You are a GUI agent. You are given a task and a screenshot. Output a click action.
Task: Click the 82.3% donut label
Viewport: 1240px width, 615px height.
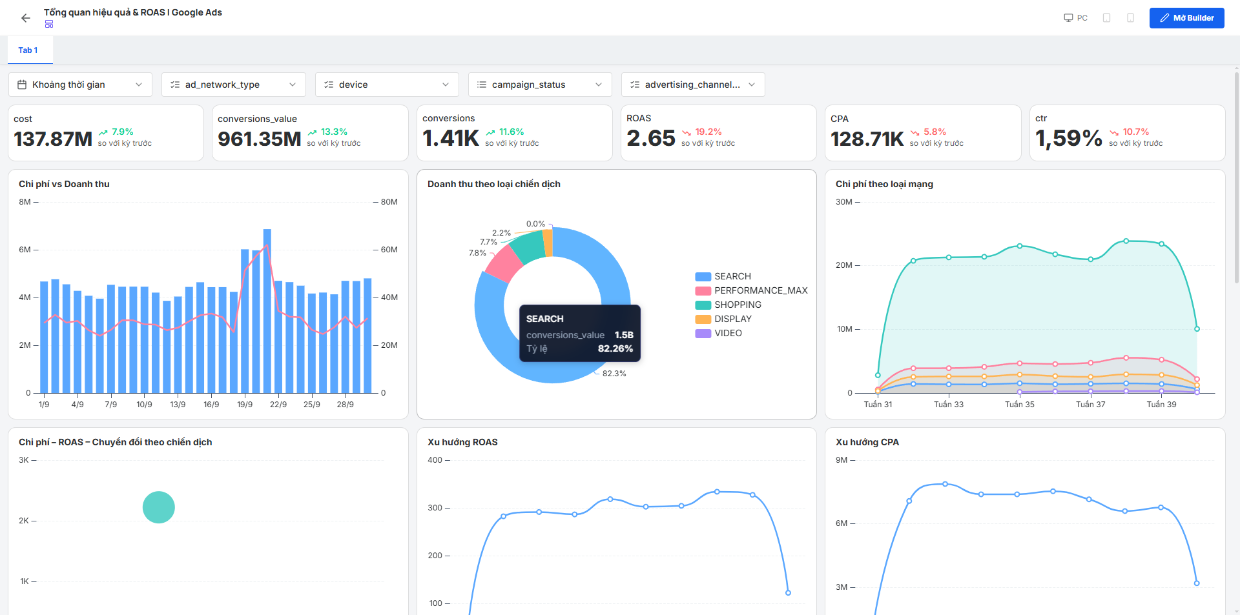pyautogui.click(x=614, y=373)
